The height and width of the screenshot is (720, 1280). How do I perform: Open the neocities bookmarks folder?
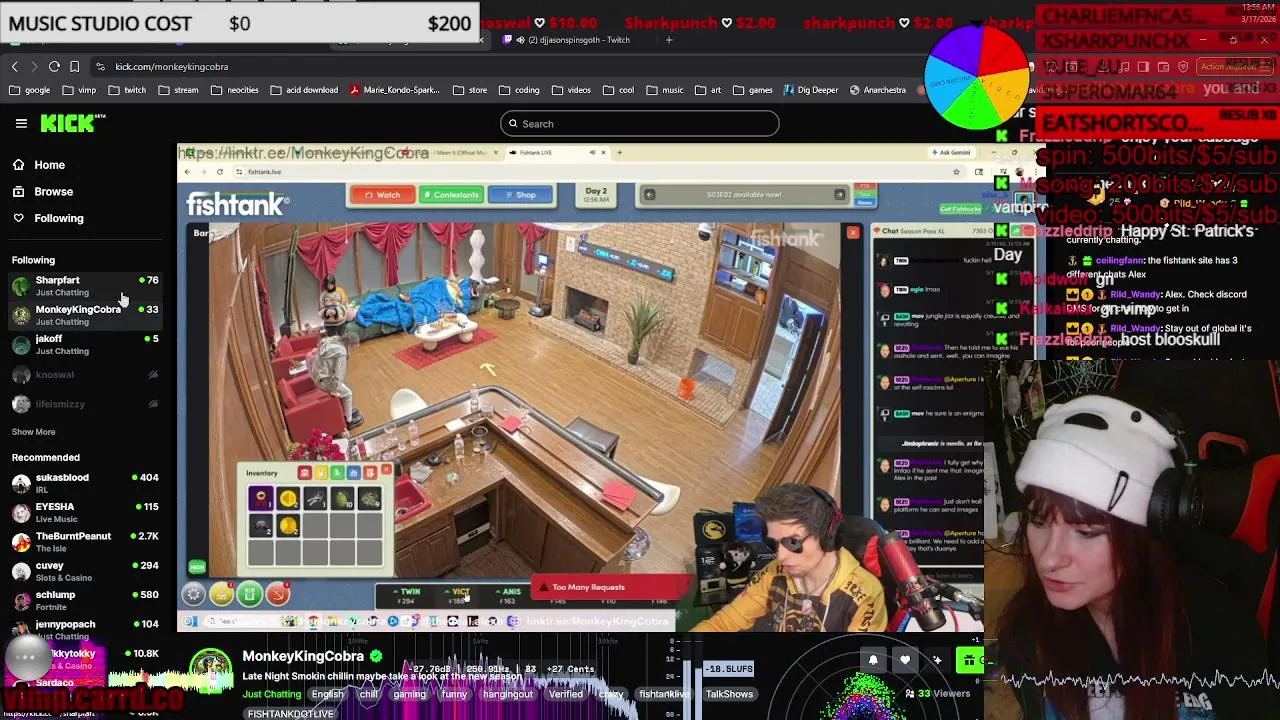234,90
